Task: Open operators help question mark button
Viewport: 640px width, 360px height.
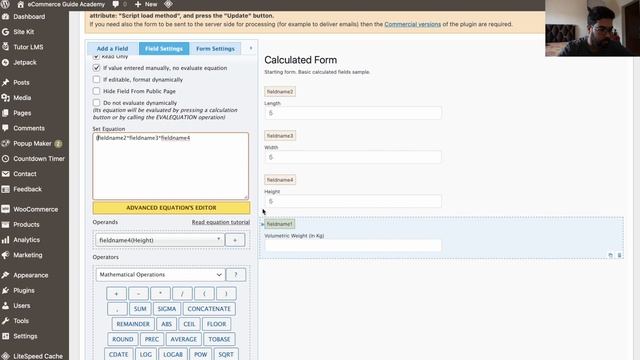Action: tap(236, 275)
